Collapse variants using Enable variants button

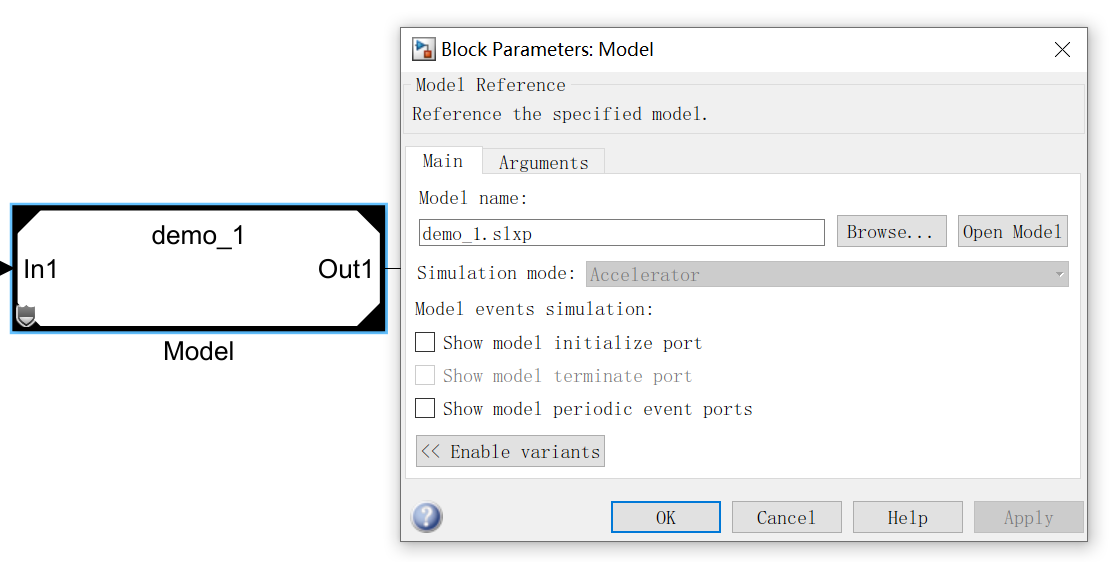510,451
